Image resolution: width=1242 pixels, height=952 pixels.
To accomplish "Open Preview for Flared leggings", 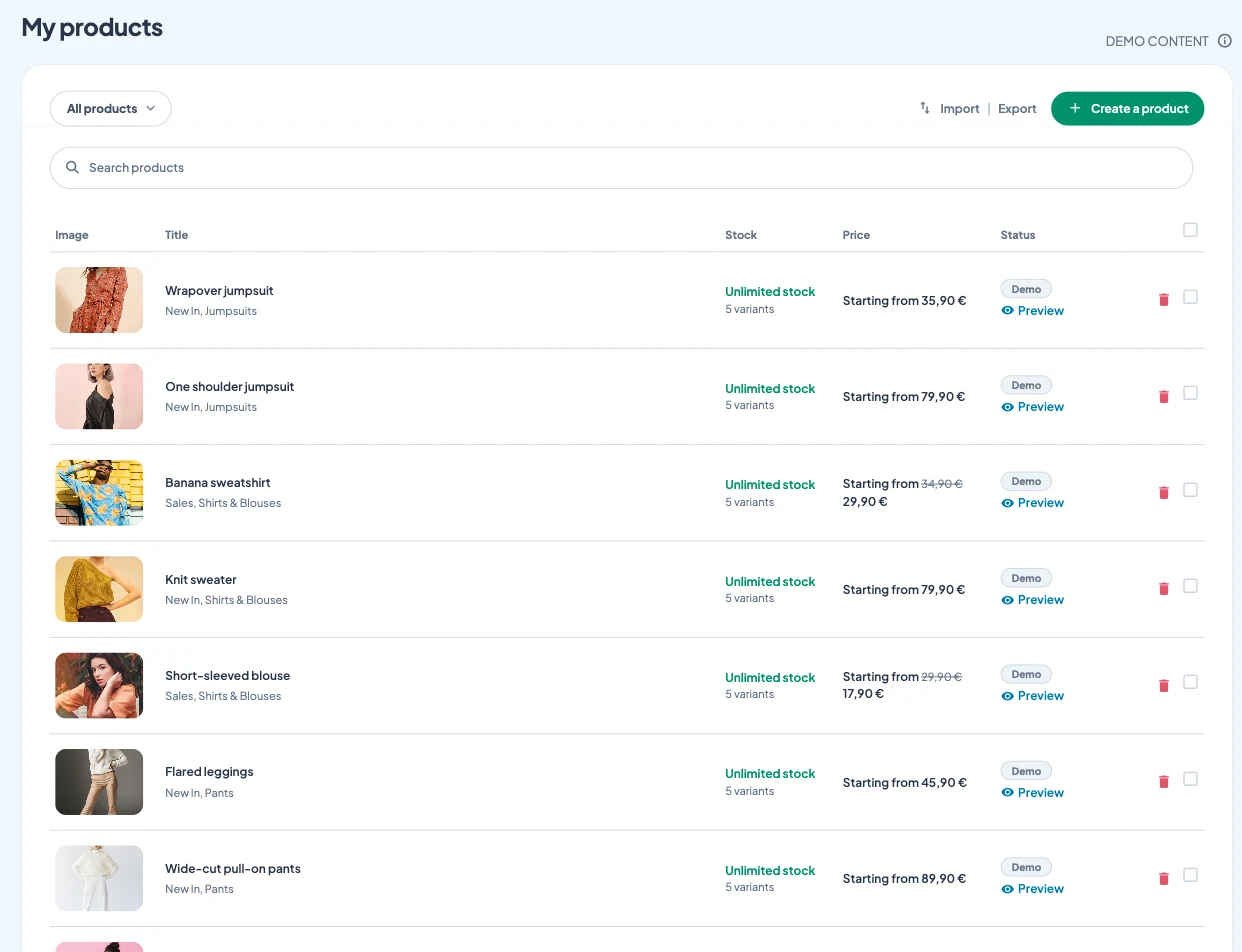I will pyautogui.click(x=1032, y=793).
